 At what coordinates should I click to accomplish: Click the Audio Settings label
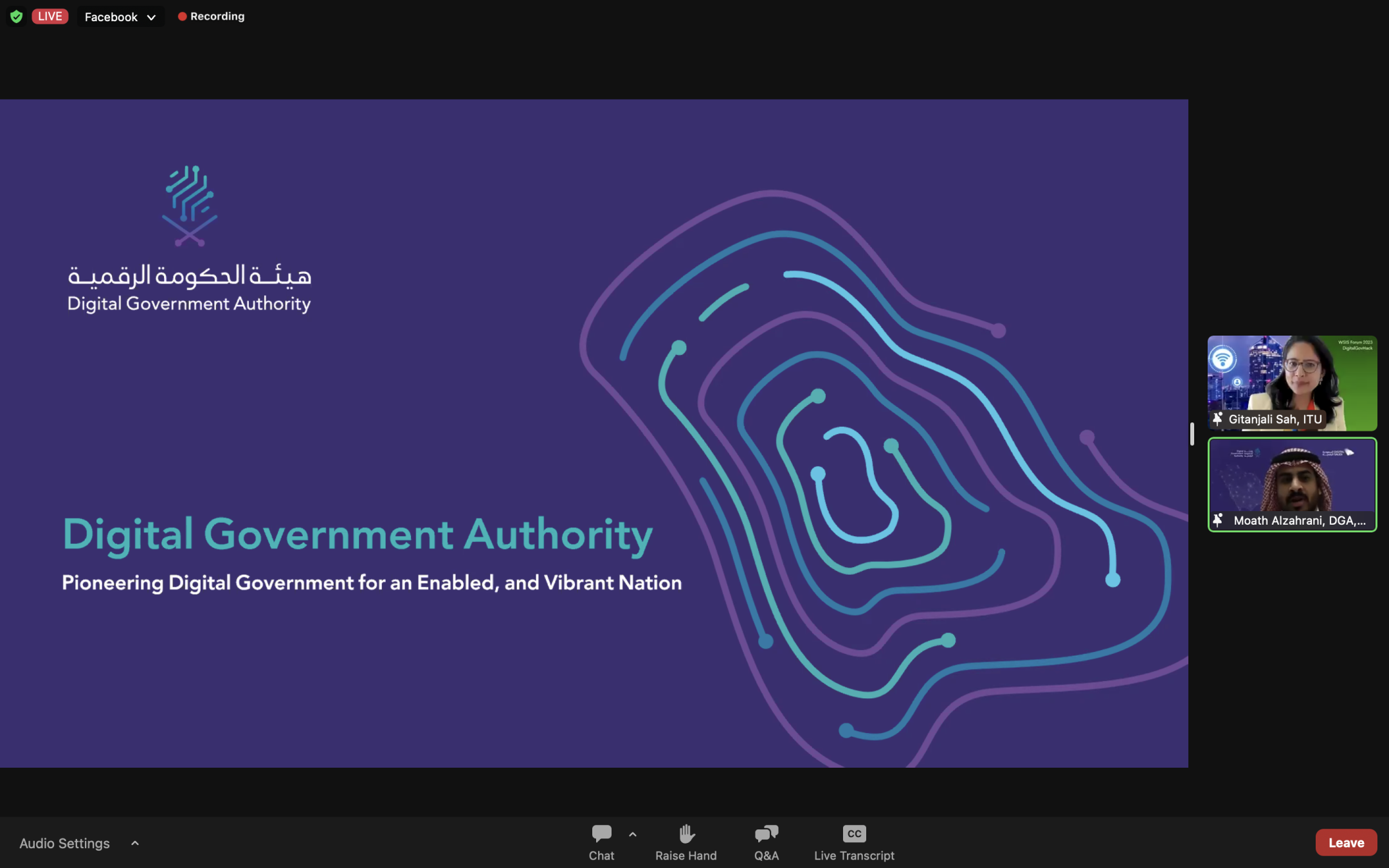pyautogui.click(x=64, y=843)
